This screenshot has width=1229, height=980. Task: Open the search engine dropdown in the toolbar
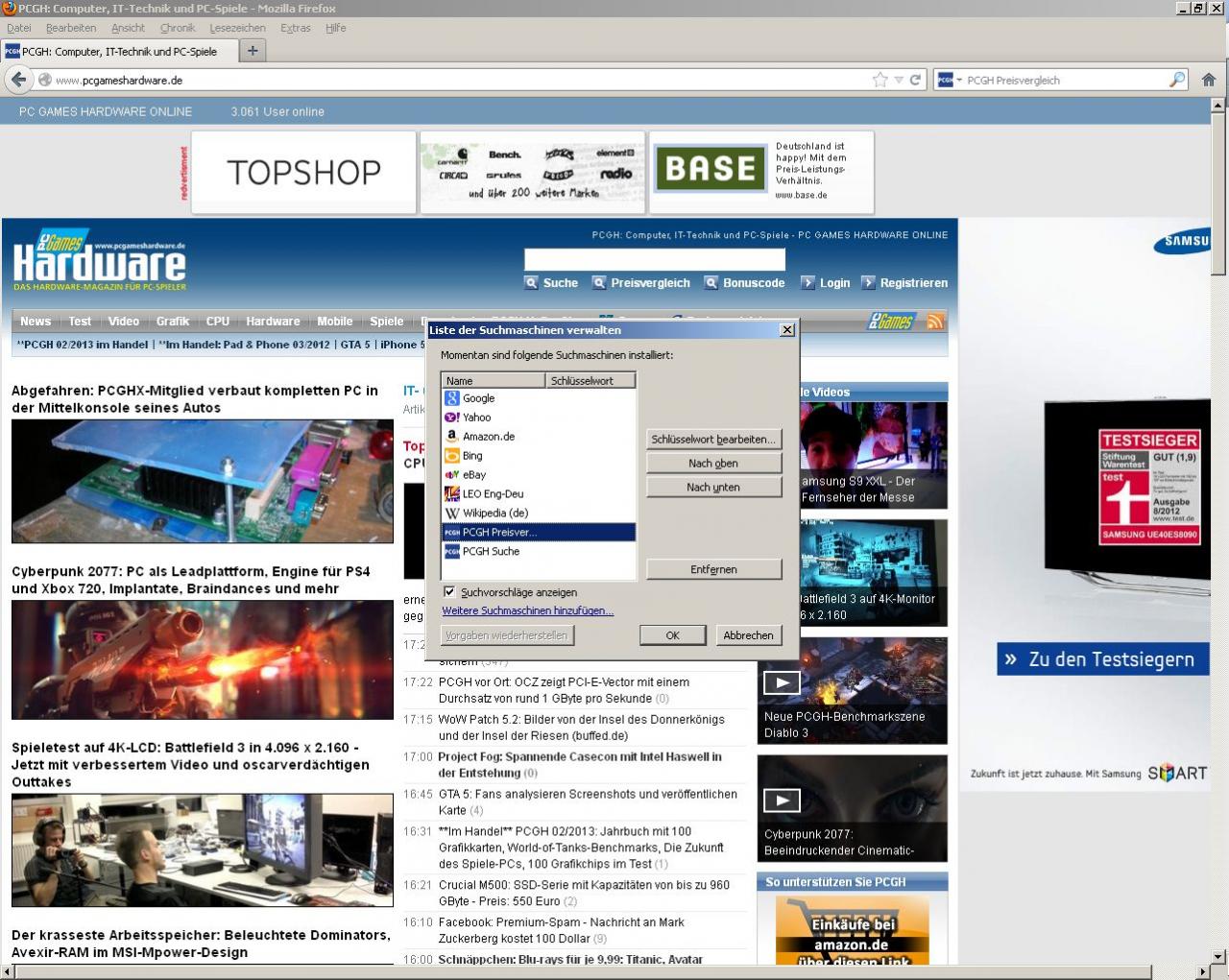[x=950, y=80]
